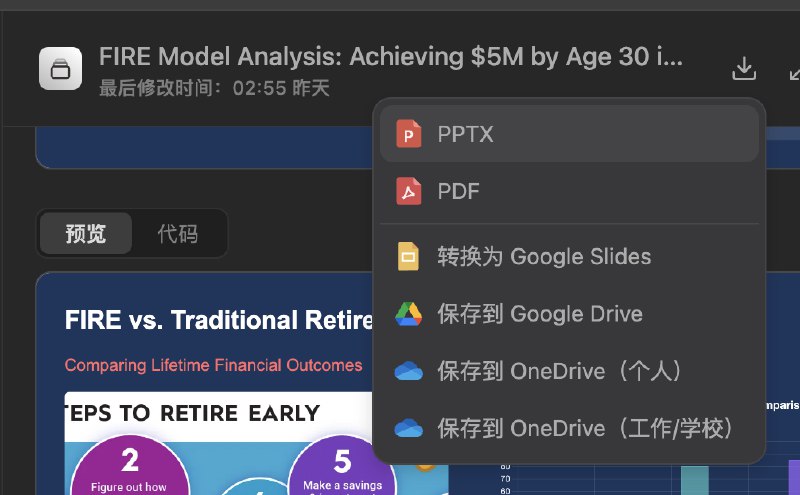Image resolution: width=800 pixels, height=495 pixels.
Task: Choose 保存到 OneDrive（个人）
Action: point(569,371)
